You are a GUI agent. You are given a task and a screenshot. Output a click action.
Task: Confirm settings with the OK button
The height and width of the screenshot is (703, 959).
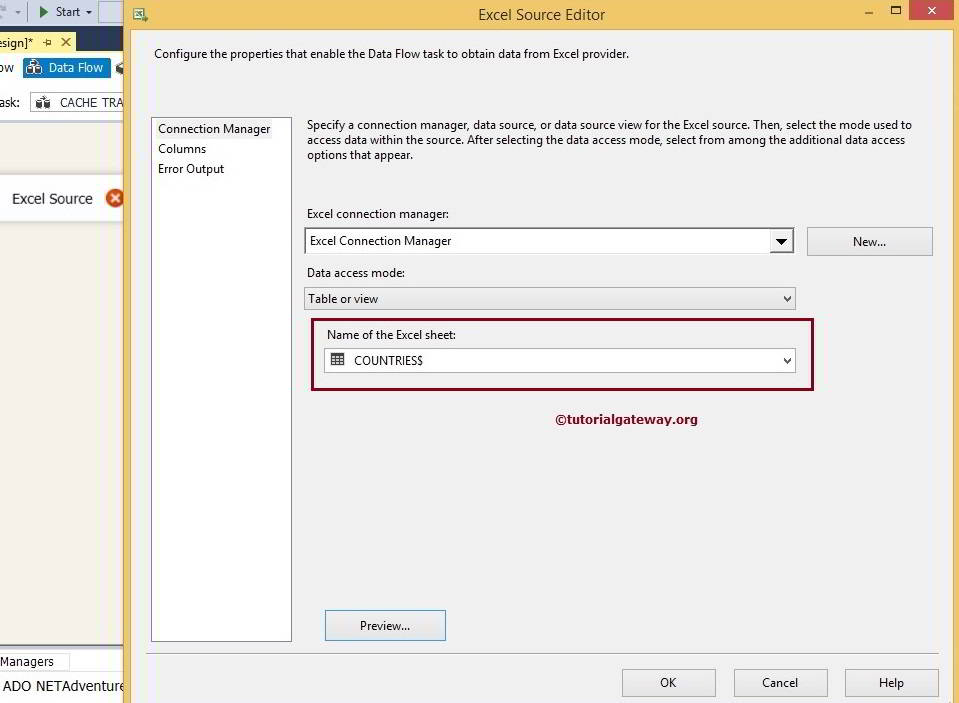click(x=668, y=682)
